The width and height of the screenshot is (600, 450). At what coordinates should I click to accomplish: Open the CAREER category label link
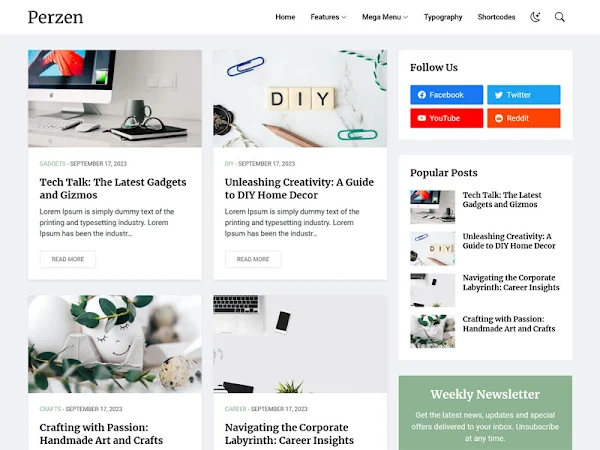236,409
